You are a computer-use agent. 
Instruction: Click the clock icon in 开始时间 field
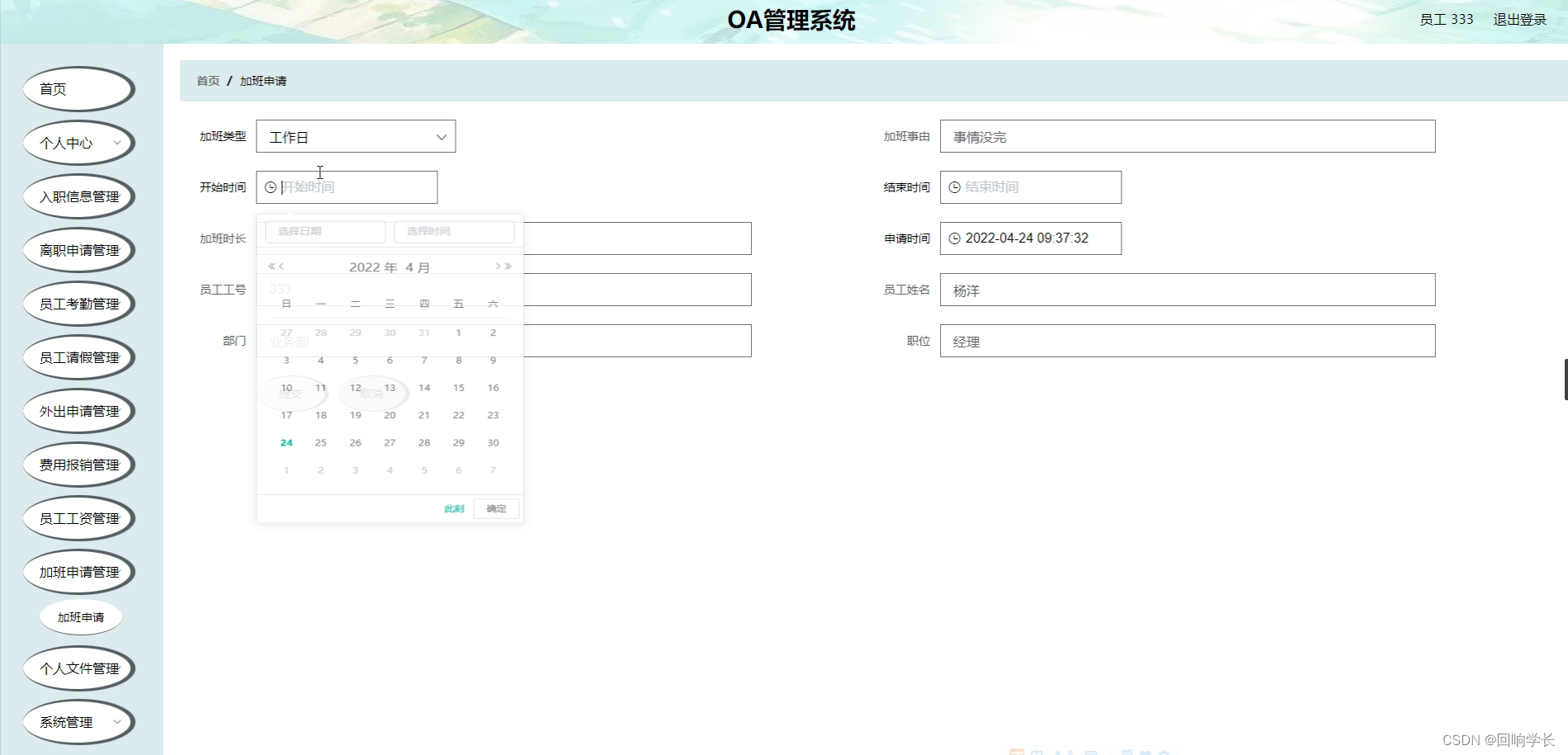coord(272,187)
